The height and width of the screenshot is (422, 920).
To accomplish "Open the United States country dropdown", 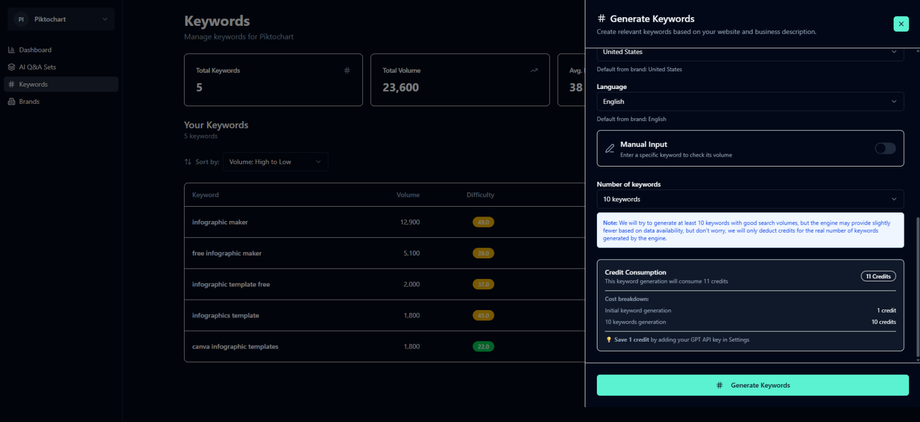I will (750, 52).
